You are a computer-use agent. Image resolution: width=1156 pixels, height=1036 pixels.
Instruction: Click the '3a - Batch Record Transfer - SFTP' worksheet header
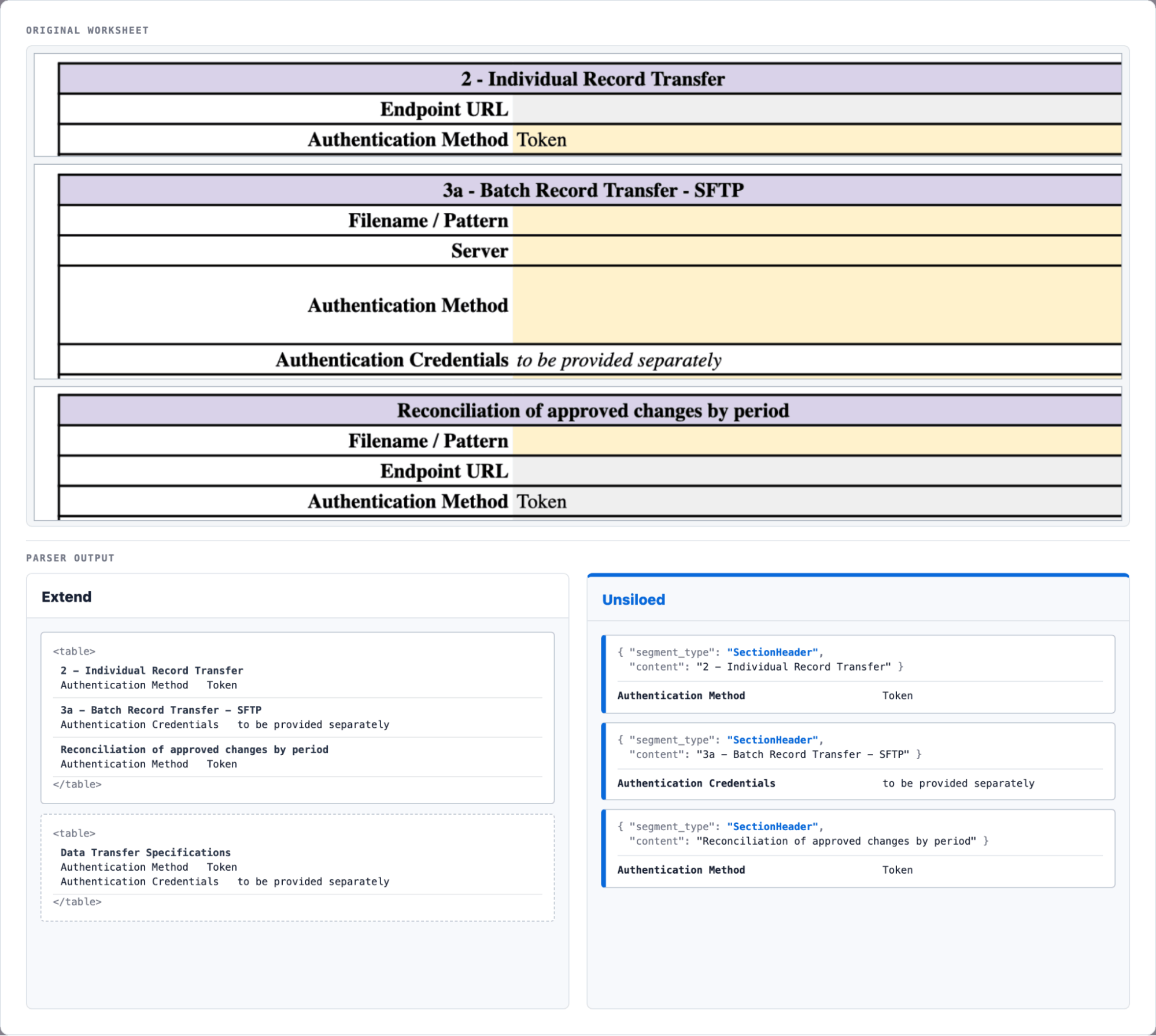click(593, 190)
